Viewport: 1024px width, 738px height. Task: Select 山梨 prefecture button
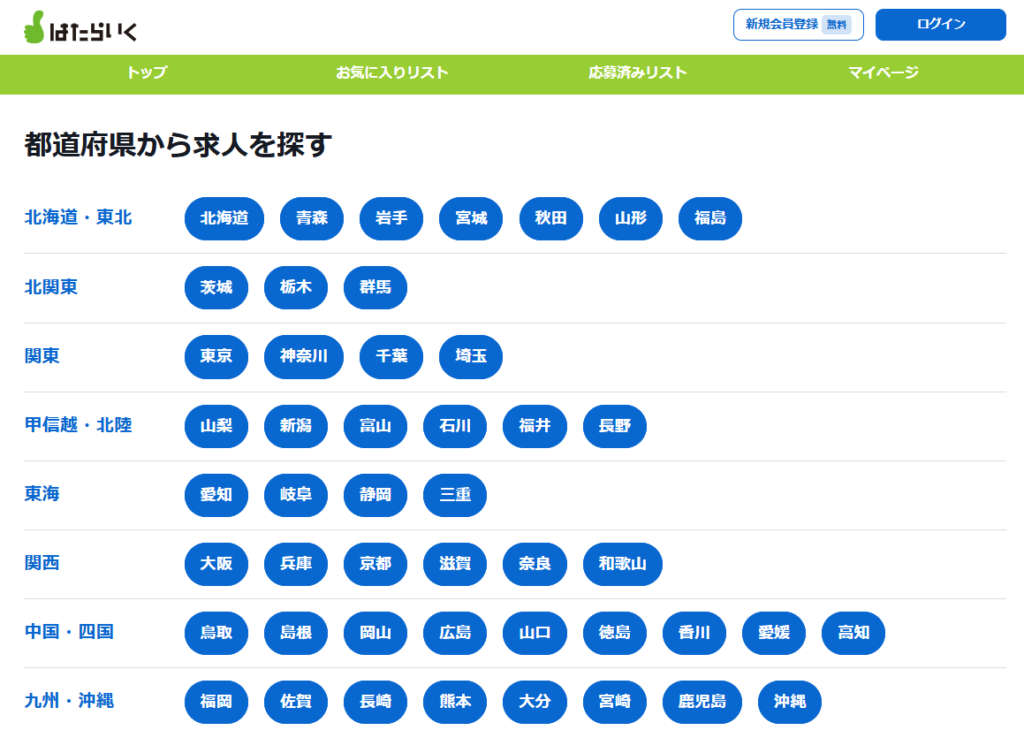[216, 426]
